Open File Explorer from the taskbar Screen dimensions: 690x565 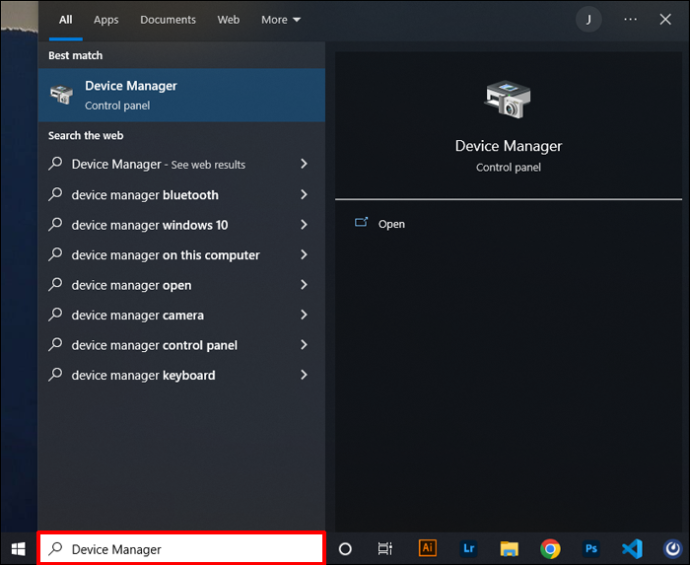click(x=509, y=549)
